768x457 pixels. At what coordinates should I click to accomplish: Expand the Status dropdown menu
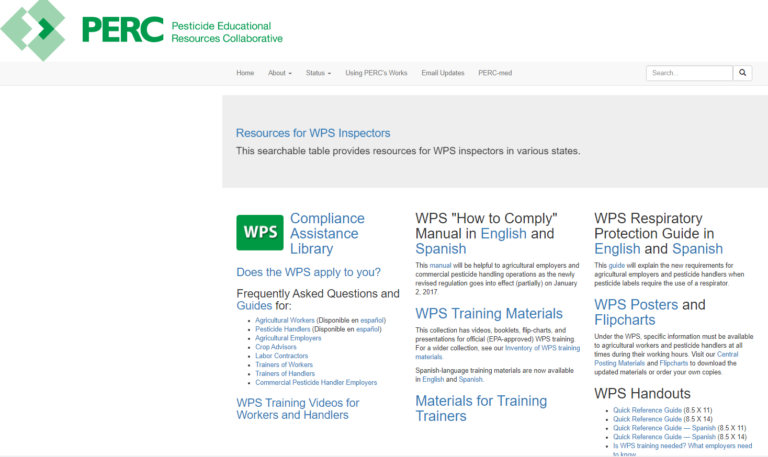318,73
